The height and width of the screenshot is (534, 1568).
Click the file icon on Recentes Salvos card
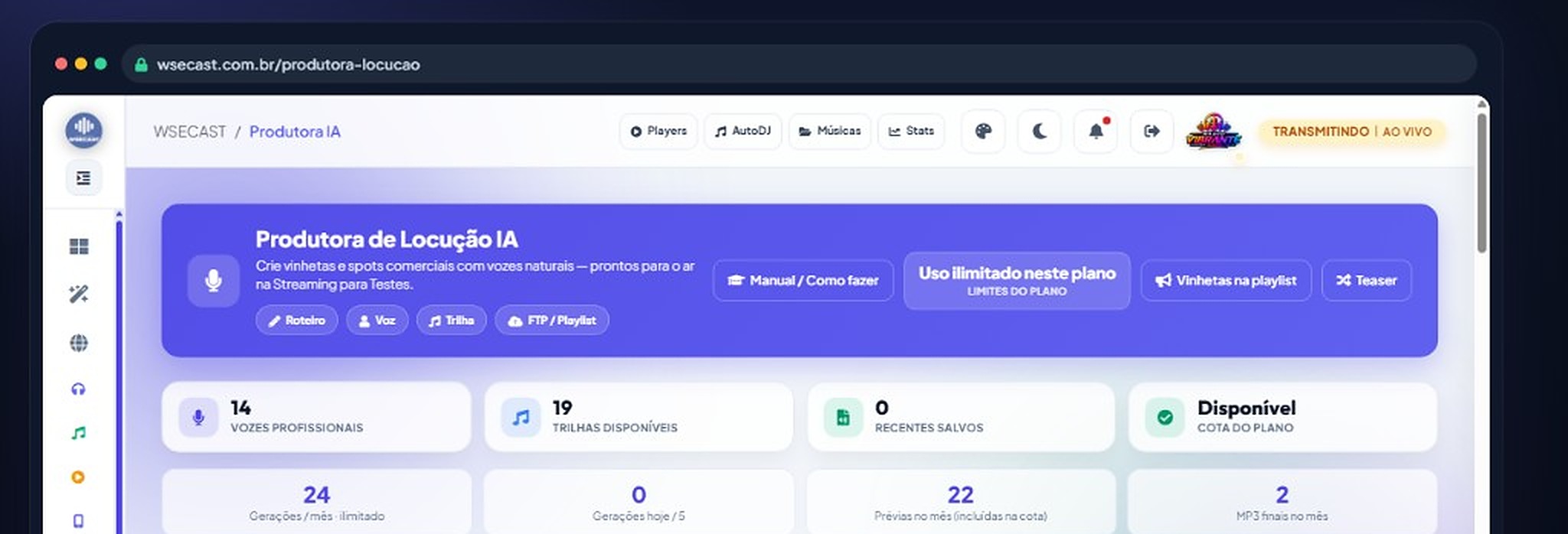[x=843, y=417]
